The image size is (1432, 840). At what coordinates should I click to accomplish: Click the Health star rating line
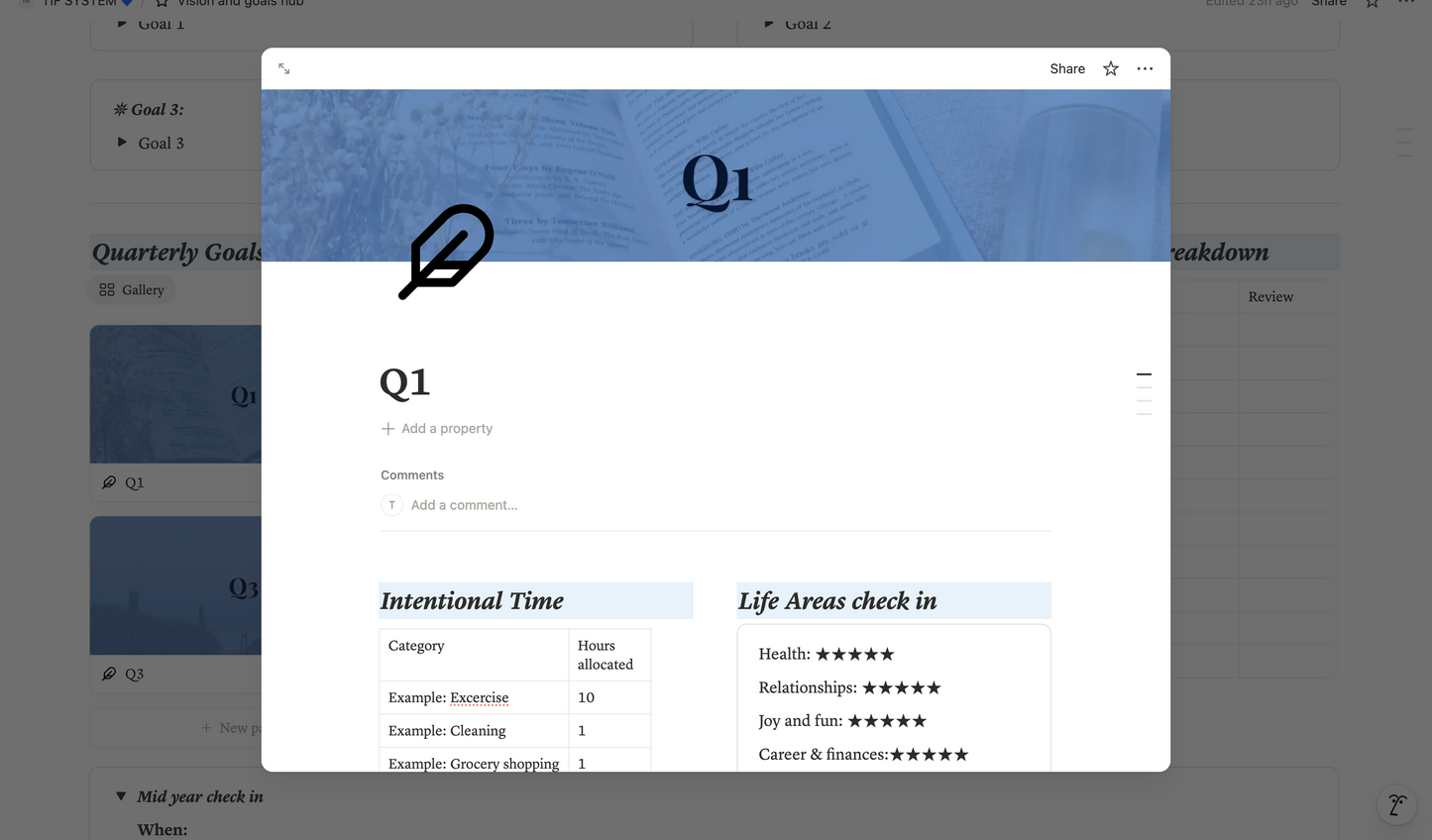tap(826, 654)
